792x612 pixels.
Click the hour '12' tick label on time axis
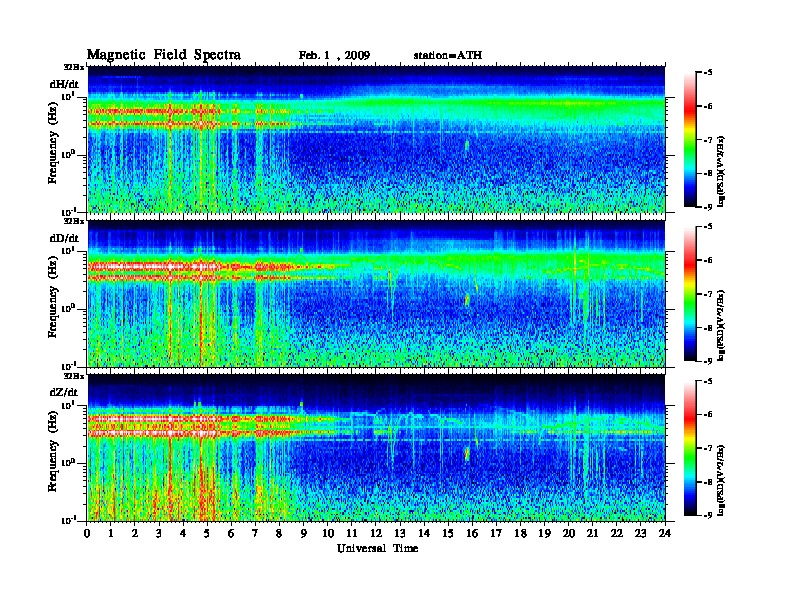pyautogui.click(x=376, y=534)
